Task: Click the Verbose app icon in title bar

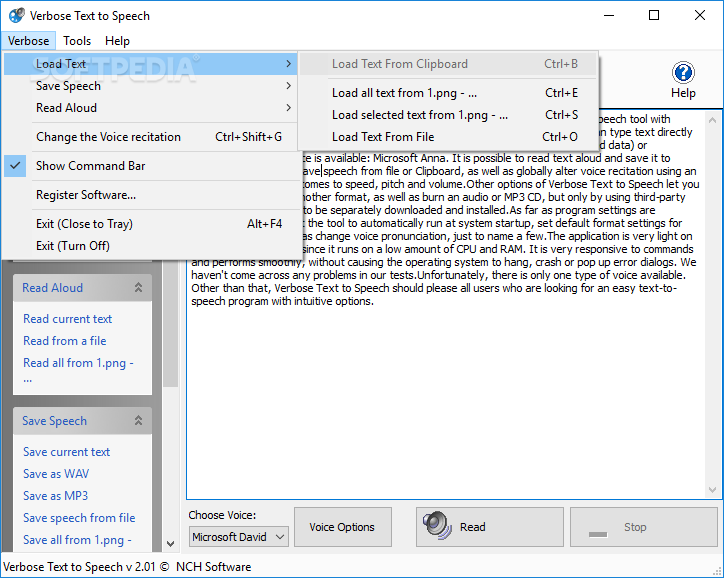Action: 17,15
